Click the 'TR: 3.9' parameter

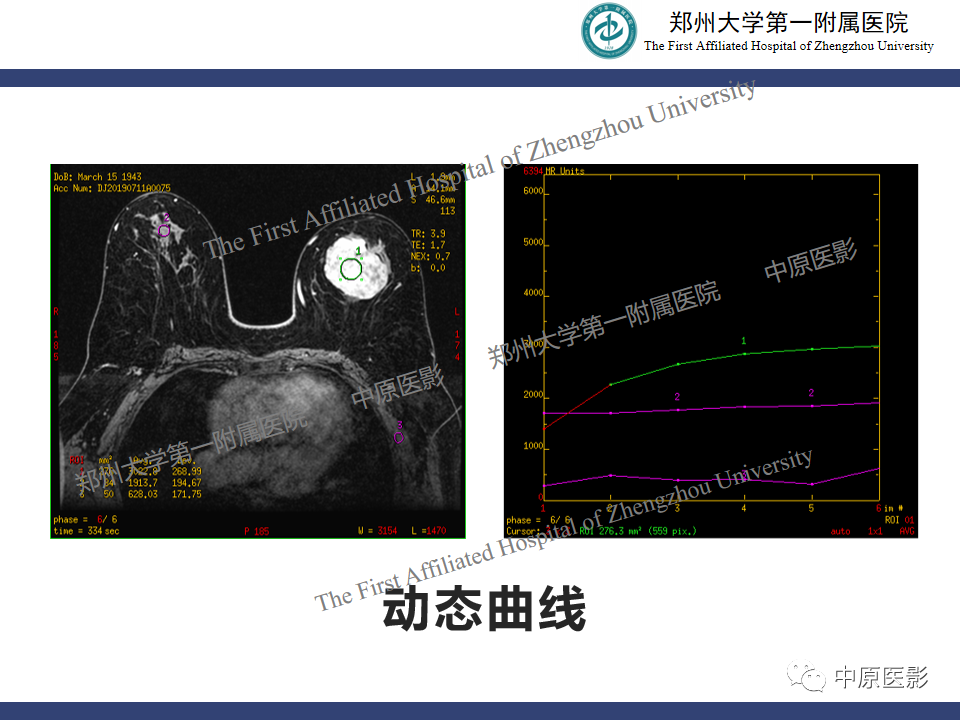(428, 233)
